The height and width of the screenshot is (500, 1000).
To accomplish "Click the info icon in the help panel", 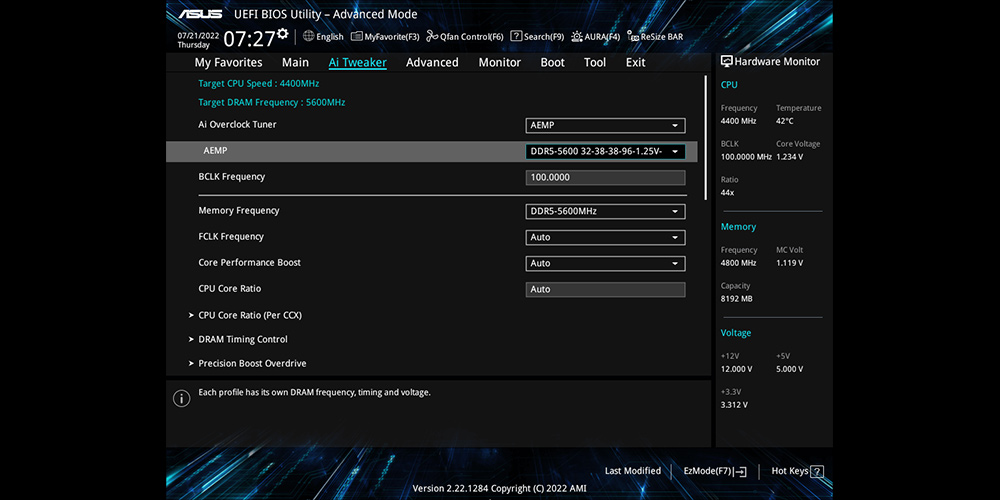I will point(182,399).
